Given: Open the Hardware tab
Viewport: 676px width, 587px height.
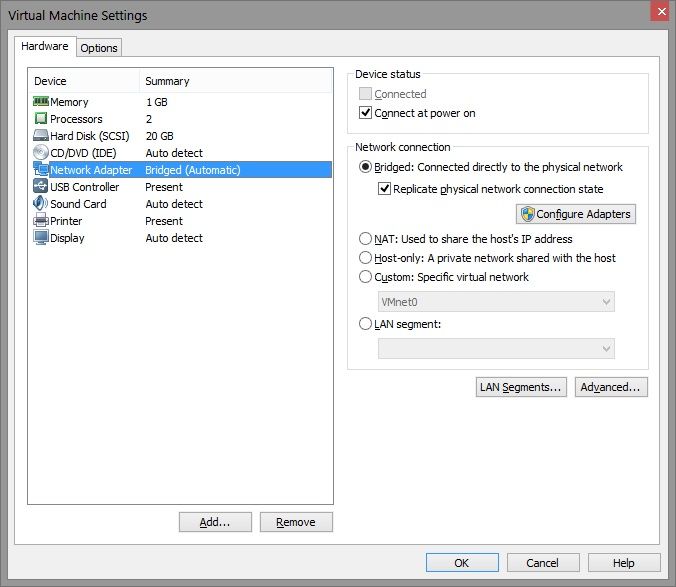Looking at the screenshot, I should coord(45,46).
